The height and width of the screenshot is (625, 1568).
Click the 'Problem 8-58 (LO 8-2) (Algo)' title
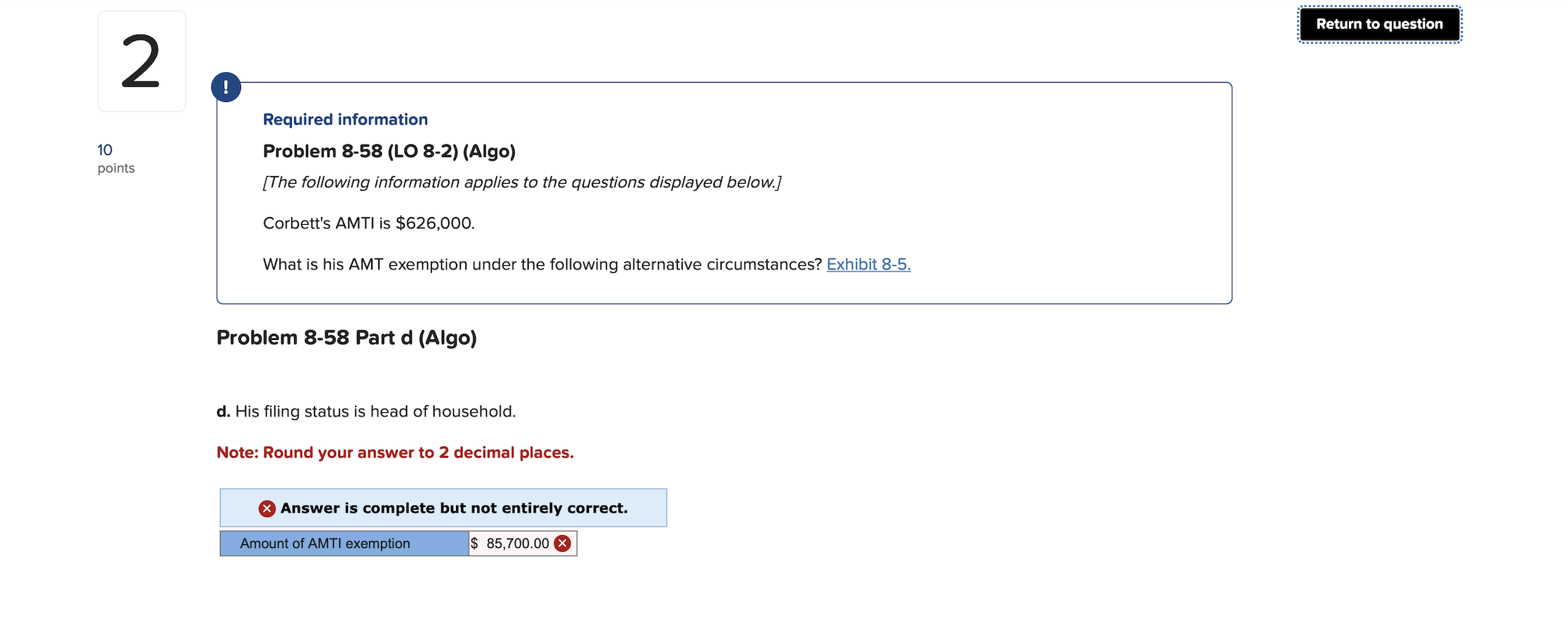point(389,151)
